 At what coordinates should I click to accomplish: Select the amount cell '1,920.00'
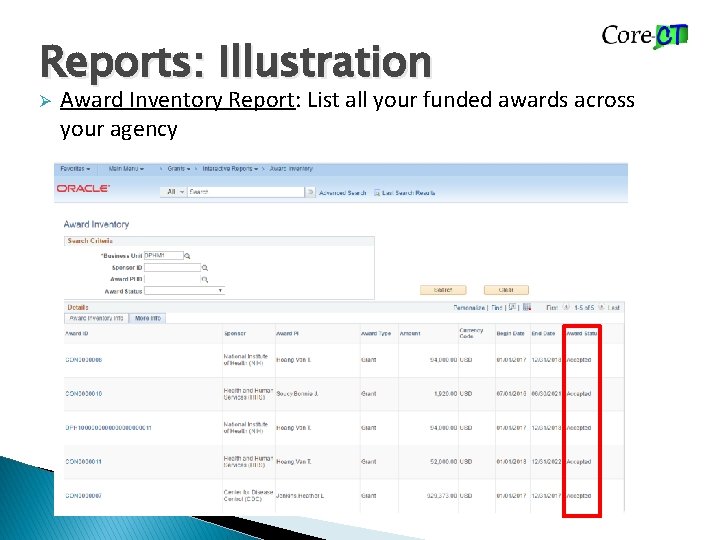pyautogui.click(x=445, y=394)
